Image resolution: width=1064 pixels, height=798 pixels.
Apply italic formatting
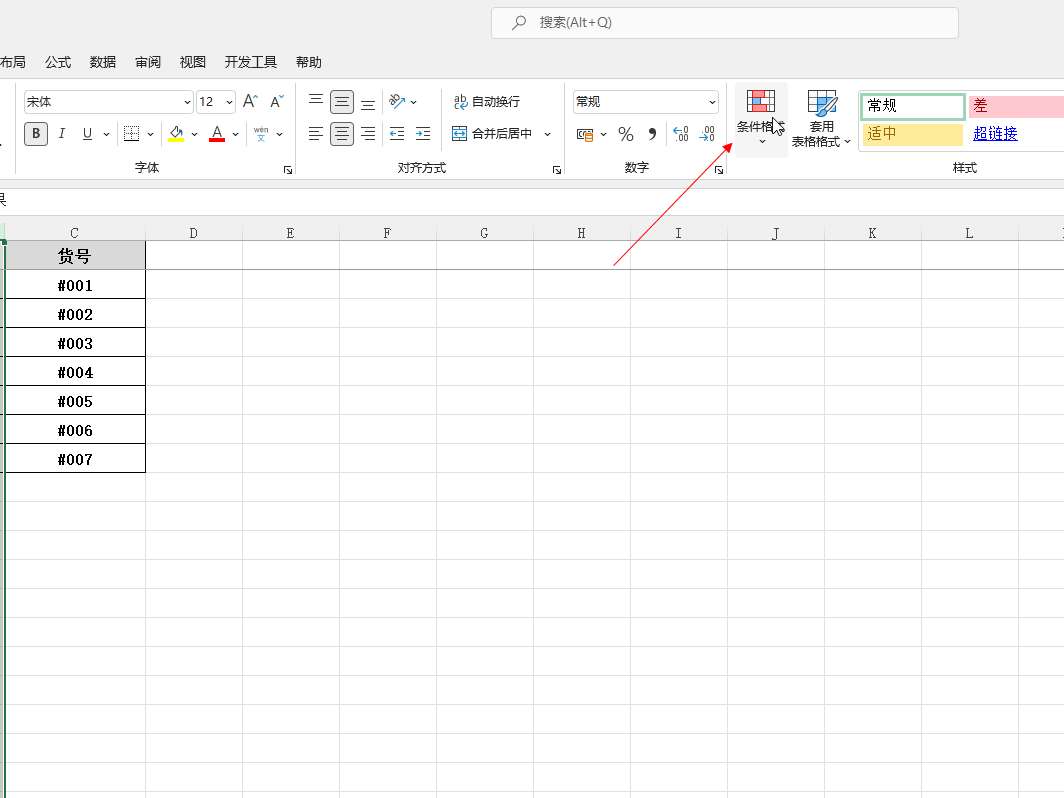(x=62, y=134)
